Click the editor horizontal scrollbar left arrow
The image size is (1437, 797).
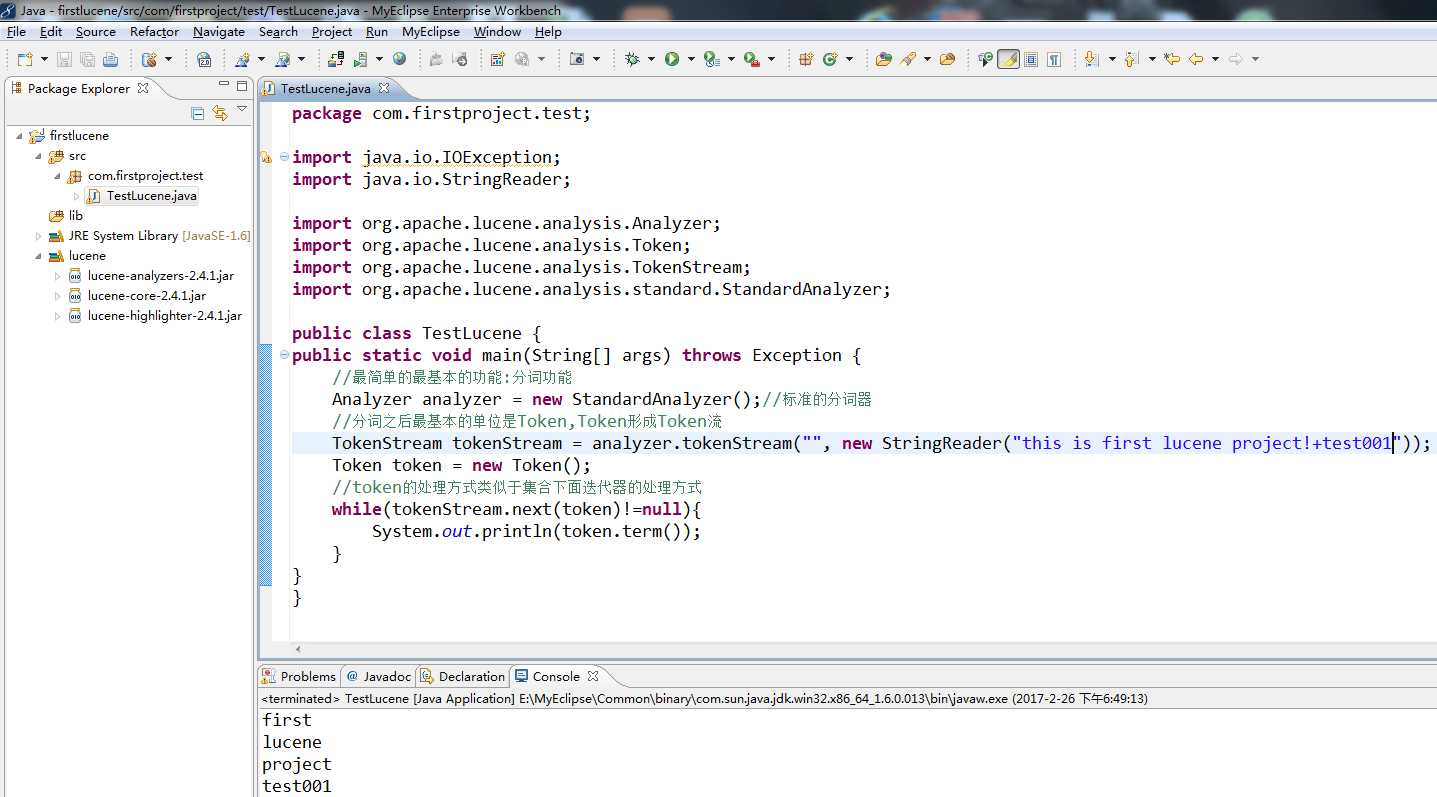coord(298,649)
